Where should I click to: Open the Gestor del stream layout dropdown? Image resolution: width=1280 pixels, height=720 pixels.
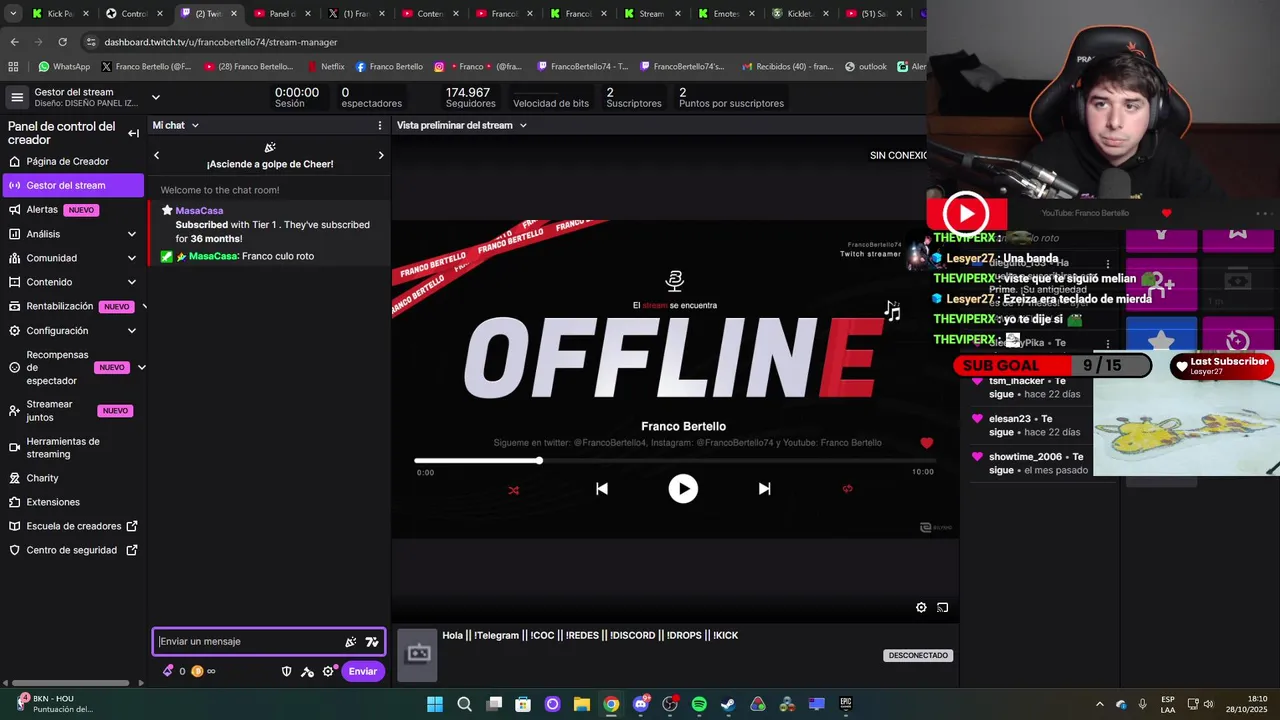[x=155, y=97]
